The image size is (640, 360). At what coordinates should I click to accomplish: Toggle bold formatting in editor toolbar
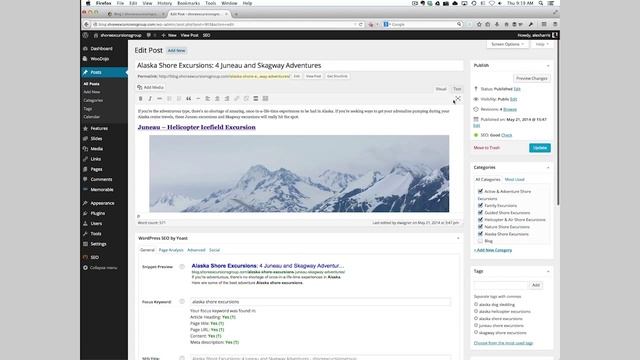tap(140, 99)
